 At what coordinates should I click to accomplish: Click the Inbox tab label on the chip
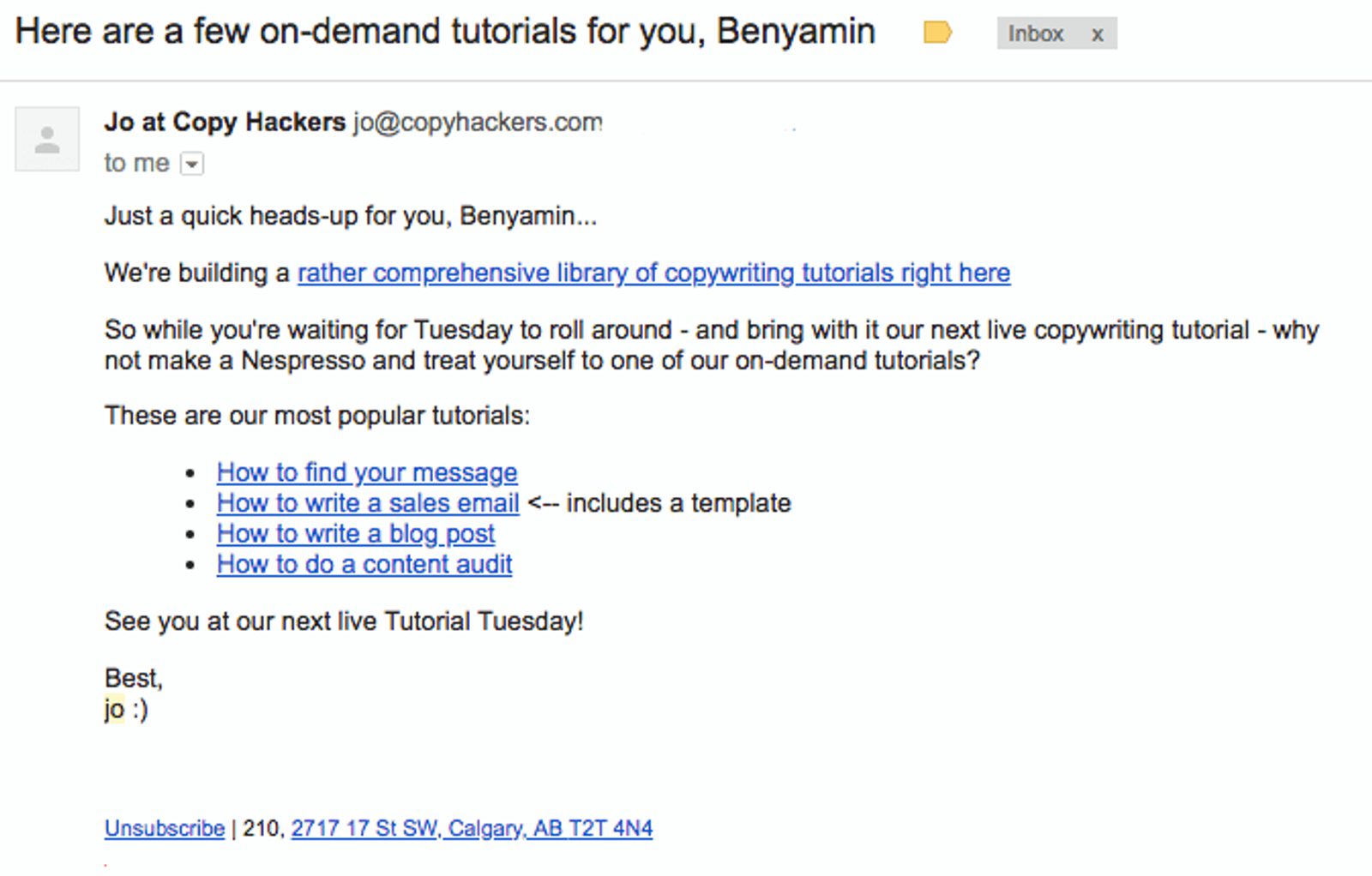(x=1037, y=34)
